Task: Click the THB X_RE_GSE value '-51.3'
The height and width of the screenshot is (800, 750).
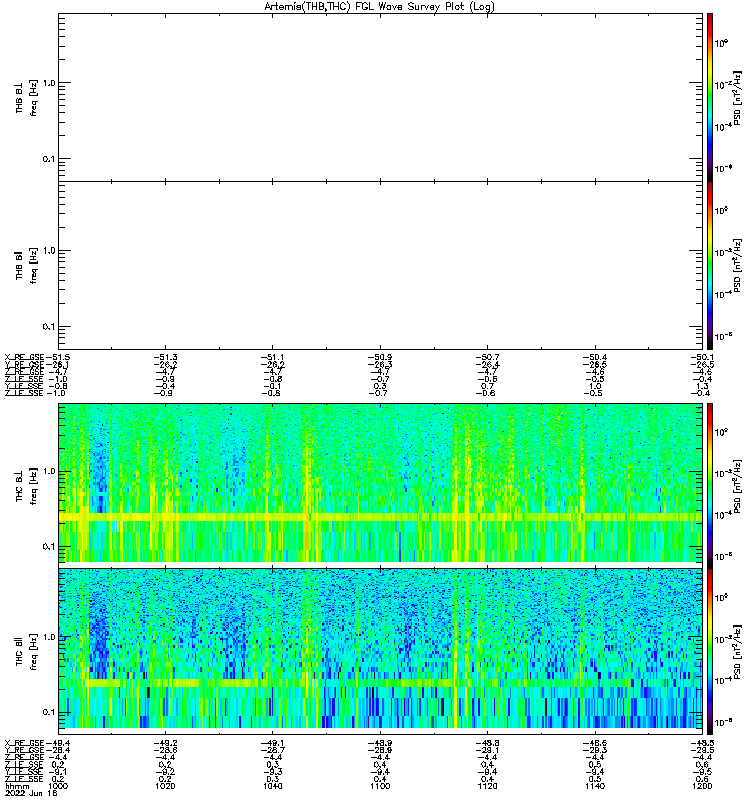Action: coord(166,357)
